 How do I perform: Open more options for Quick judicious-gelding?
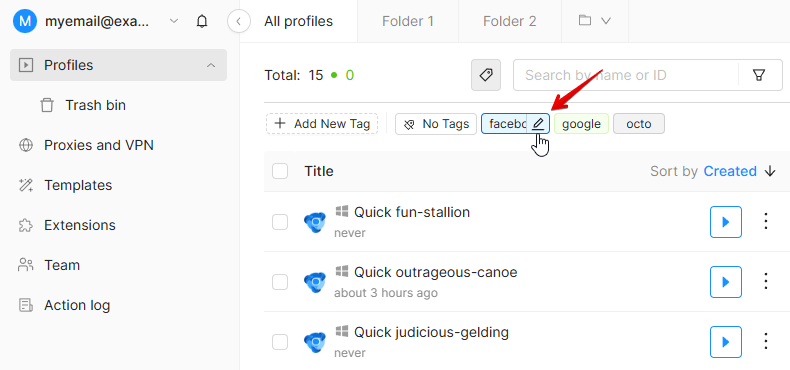point(766,342)
